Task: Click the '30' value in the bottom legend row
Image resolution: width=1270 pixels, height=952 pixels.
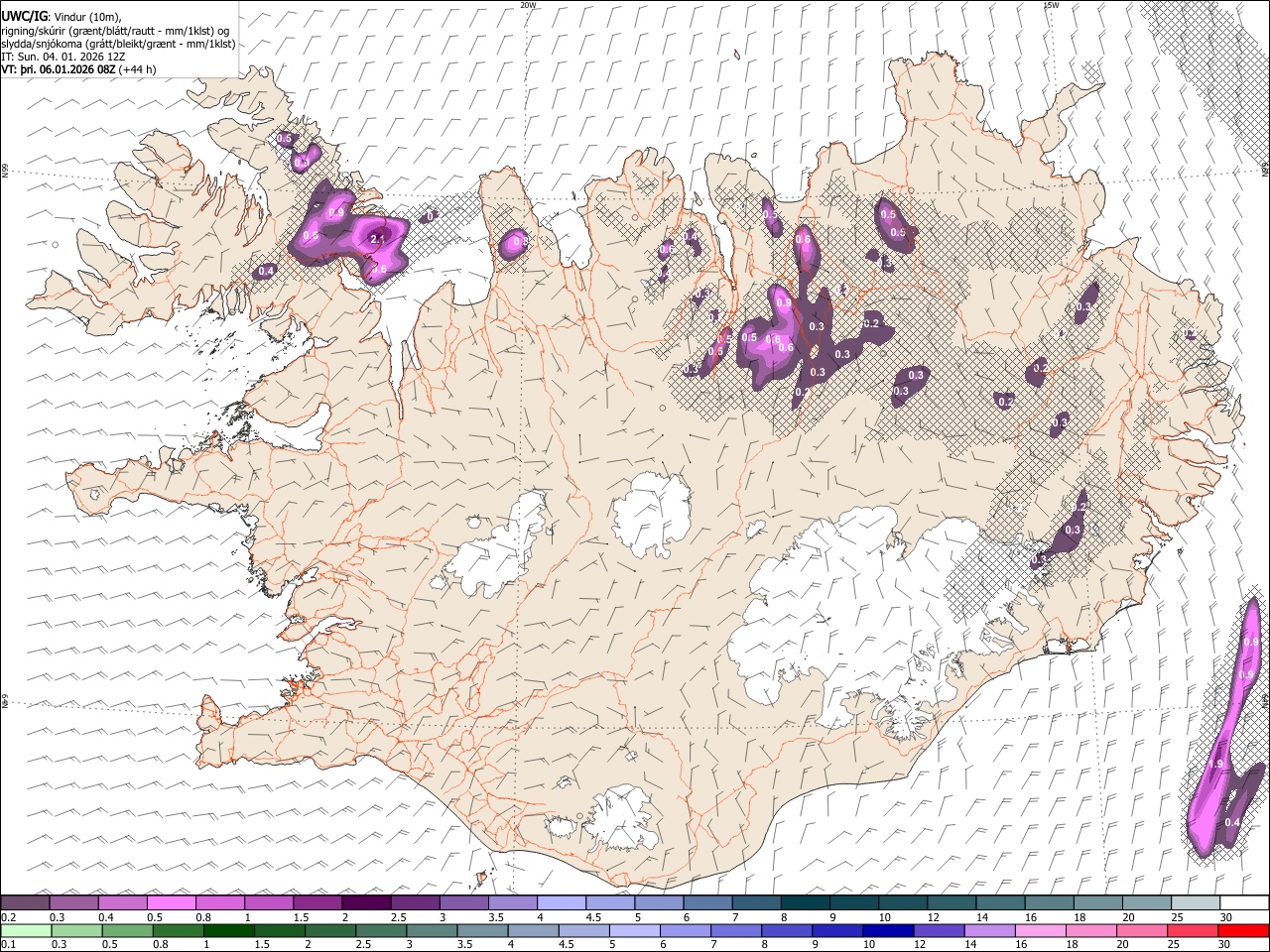Action: pyautogui.click(x=1224, y=944)
